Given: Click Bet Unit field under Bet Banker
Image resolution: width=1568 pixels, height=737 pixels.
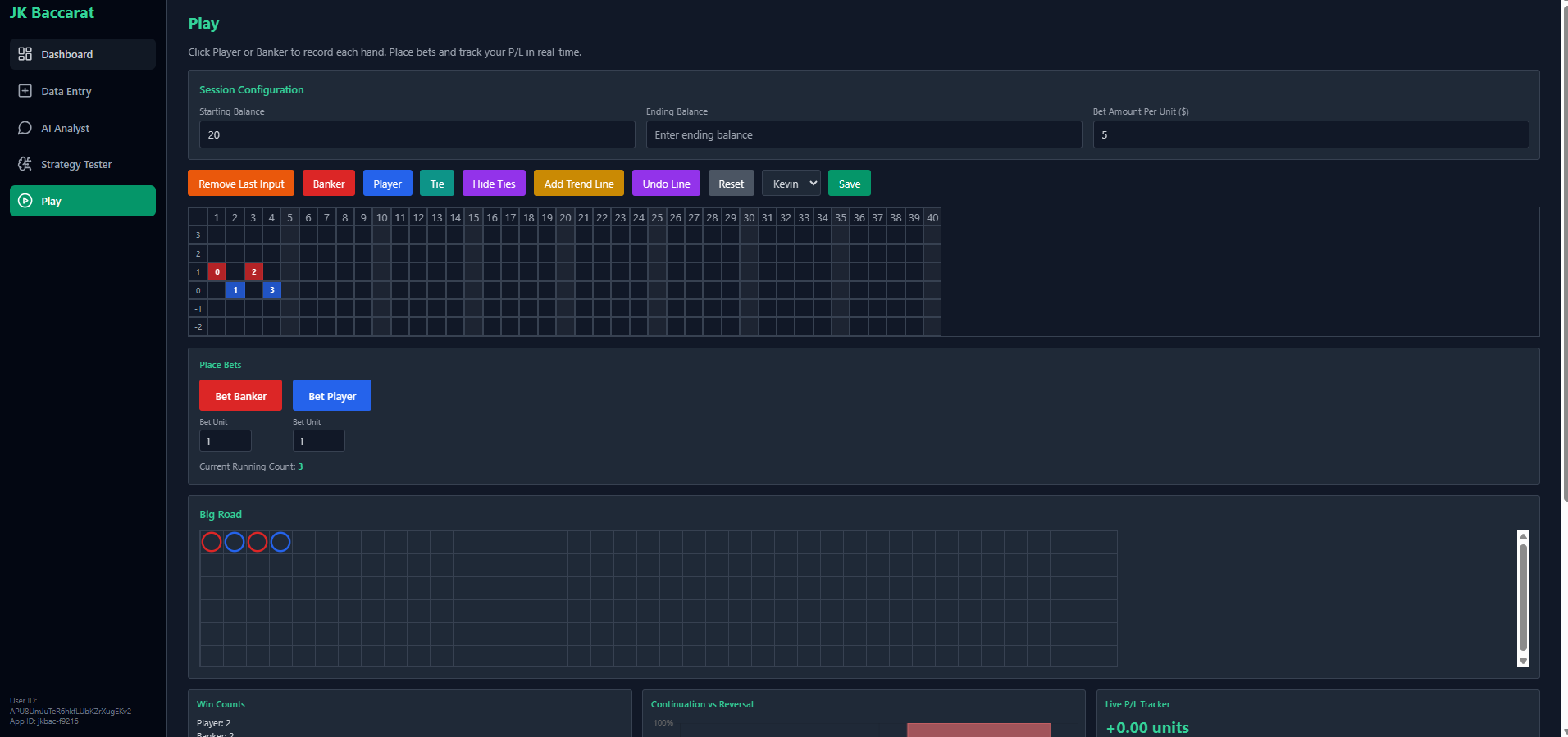Looking at the screenshot, I should coord(226,441).
